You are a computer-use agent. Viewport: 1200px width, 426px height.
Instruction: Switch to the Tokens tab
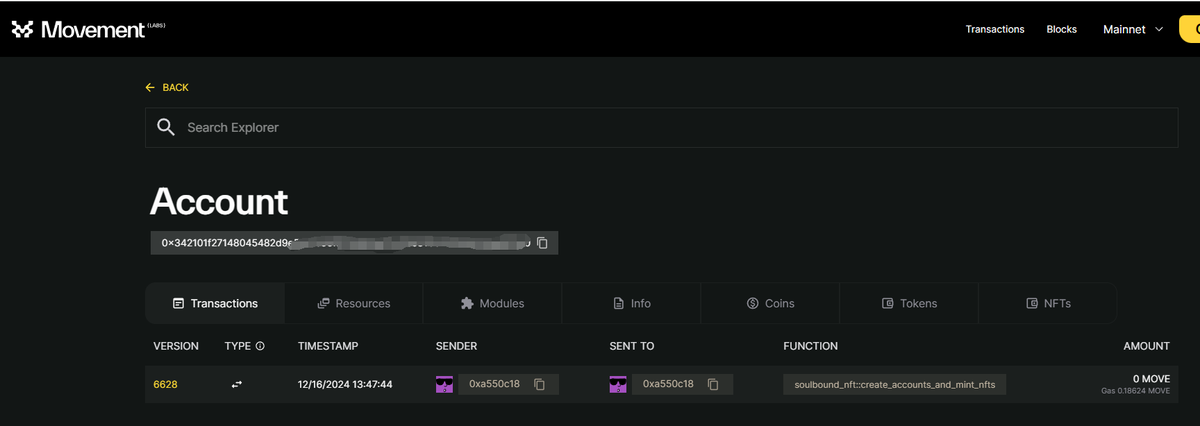(909, 303)
